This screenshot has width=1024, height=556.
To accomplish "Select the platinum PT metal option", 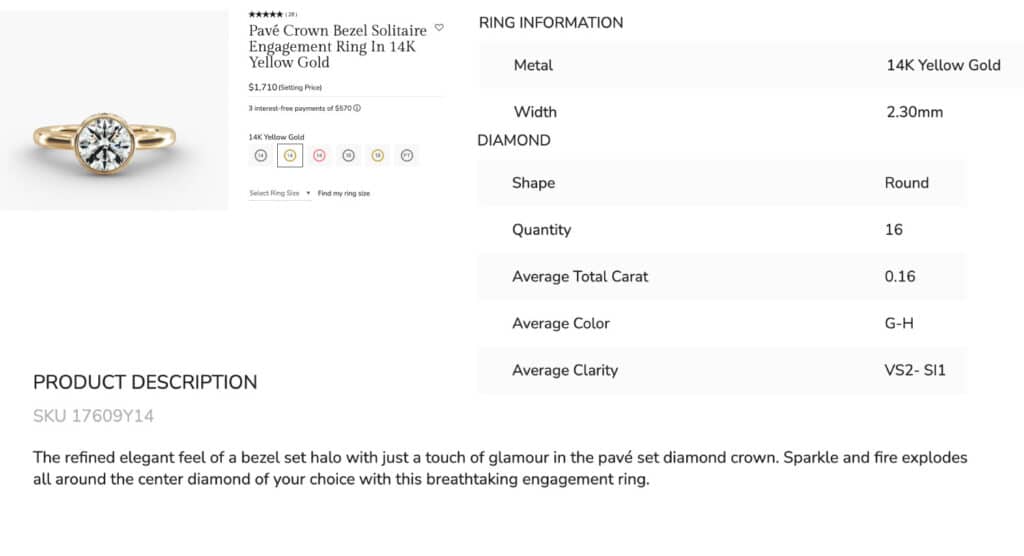I will (407, 155).
